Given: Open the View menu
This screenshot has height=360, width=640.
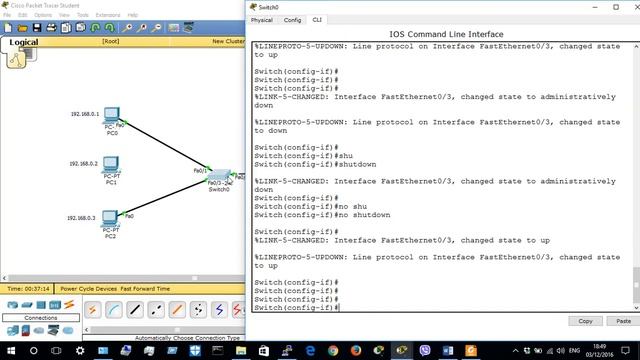Looking at the screenshot, I should point(64,15).
